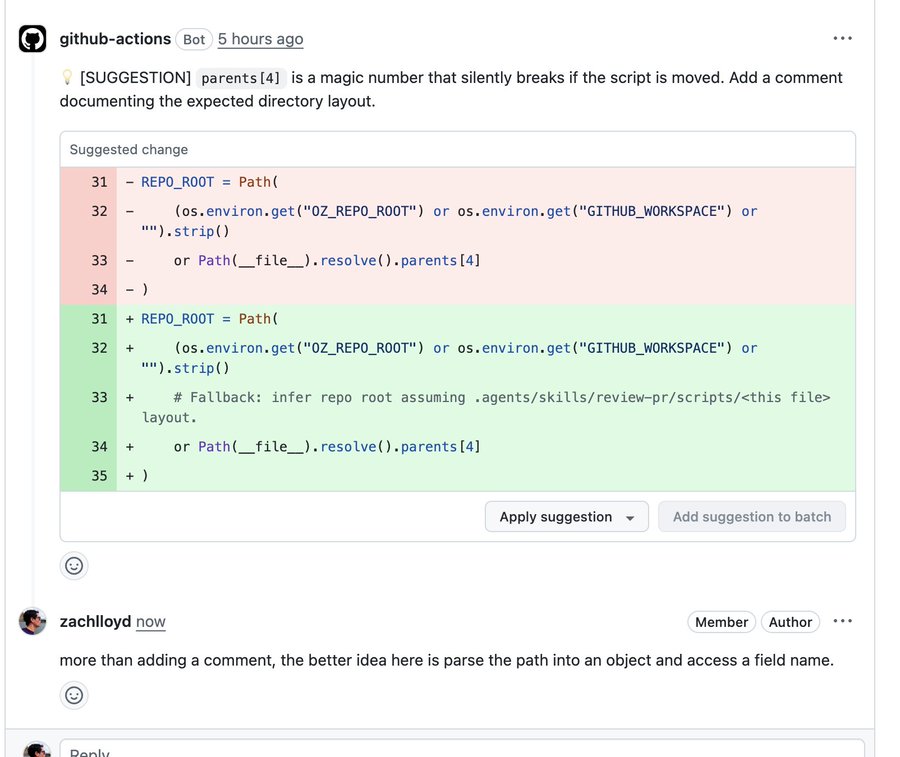Image resolution: width=900 pixels, height=757 pixels.
Task: Click the 'now' timestamp link
Action: coord(150,622)
